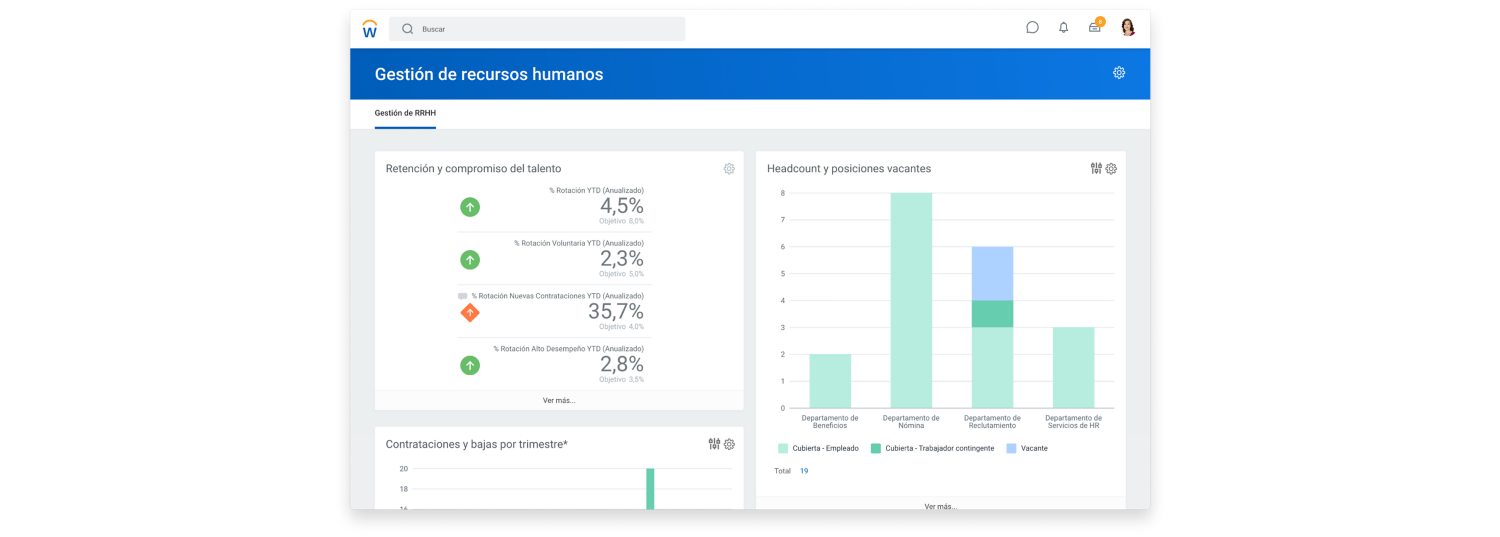Click the search magnifier icon
Viewport: 1500px width, 537px height.
408,29
